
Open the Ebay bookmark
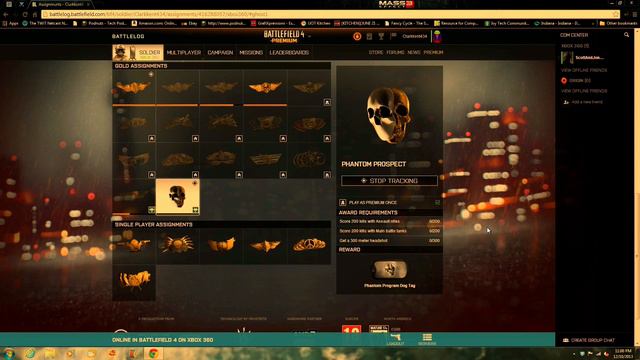click(189, 24)
